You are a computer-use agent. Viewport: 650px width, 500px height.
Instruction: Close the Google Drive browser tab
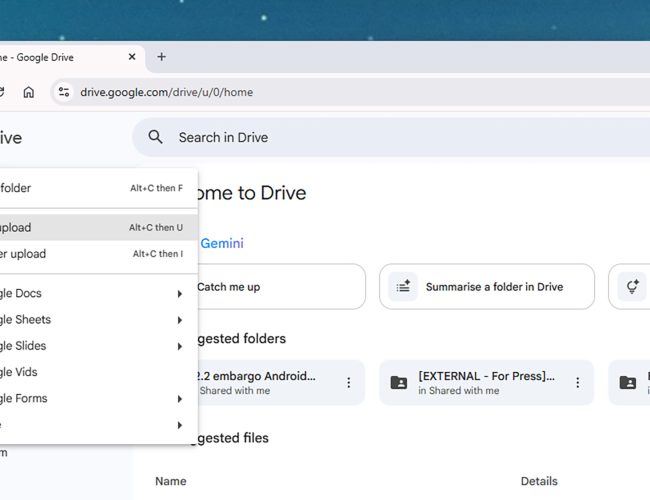[132, 57]
